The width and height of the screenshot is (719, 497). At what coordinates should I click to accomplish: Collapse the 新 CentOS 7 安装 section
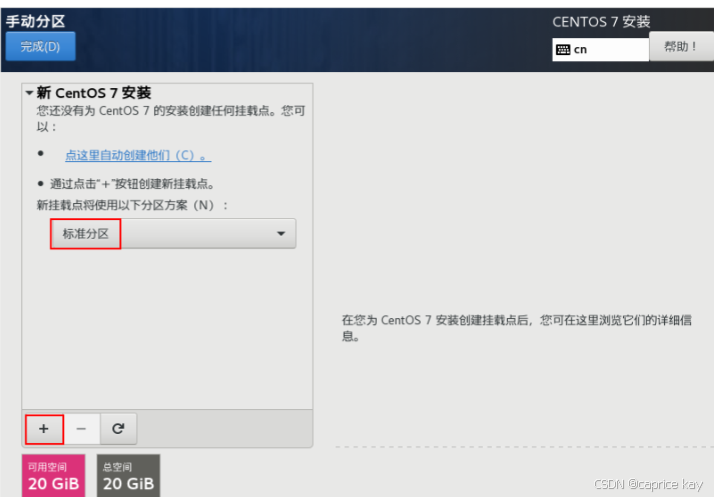pos(29,93)
